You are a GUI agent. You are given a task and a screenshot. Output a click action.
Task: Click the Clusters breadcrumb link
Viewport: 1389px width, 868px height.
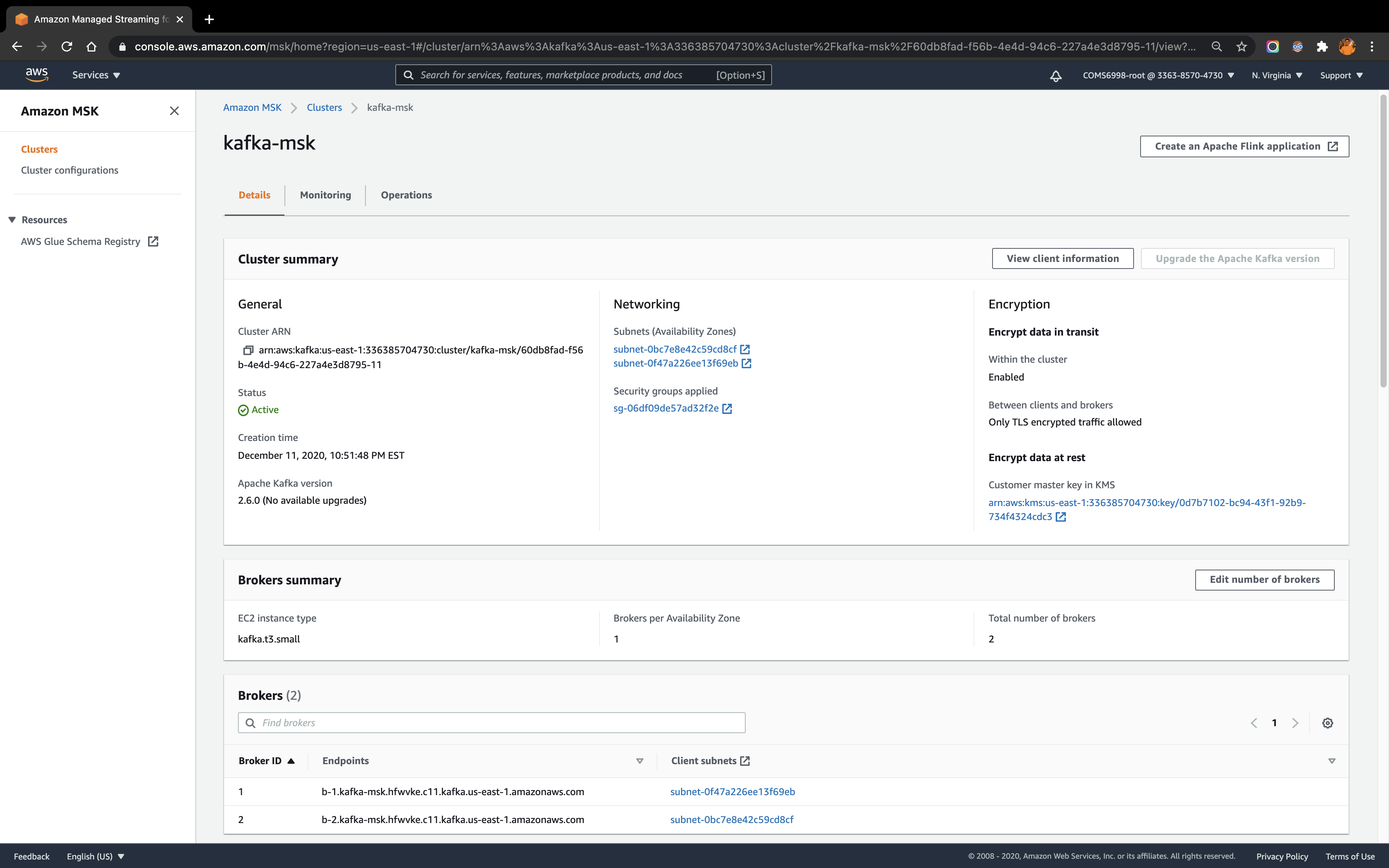pyautogui.click(x=324, y=107)
